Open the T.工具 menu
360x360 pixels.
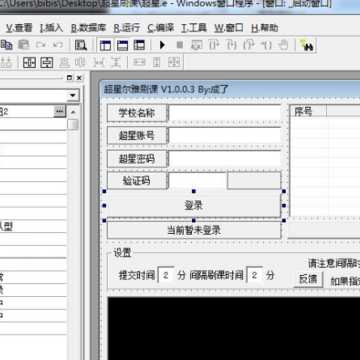[194, 28]
